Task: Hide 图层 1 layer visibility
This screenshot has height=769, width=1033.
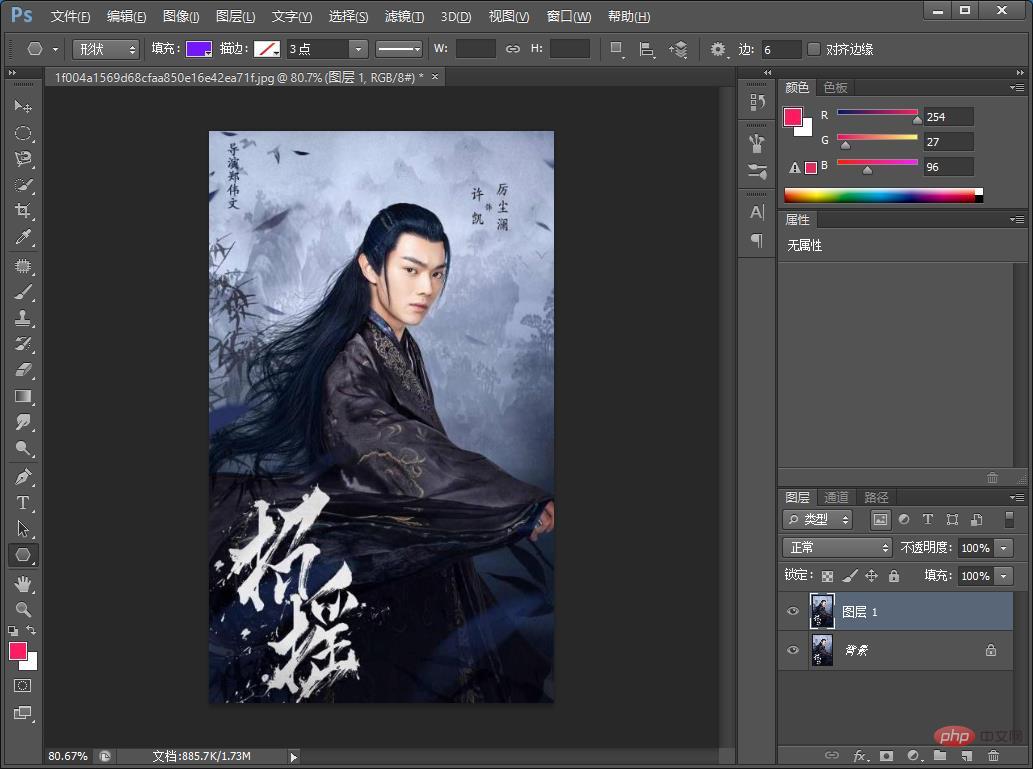Action: (793, 612)
